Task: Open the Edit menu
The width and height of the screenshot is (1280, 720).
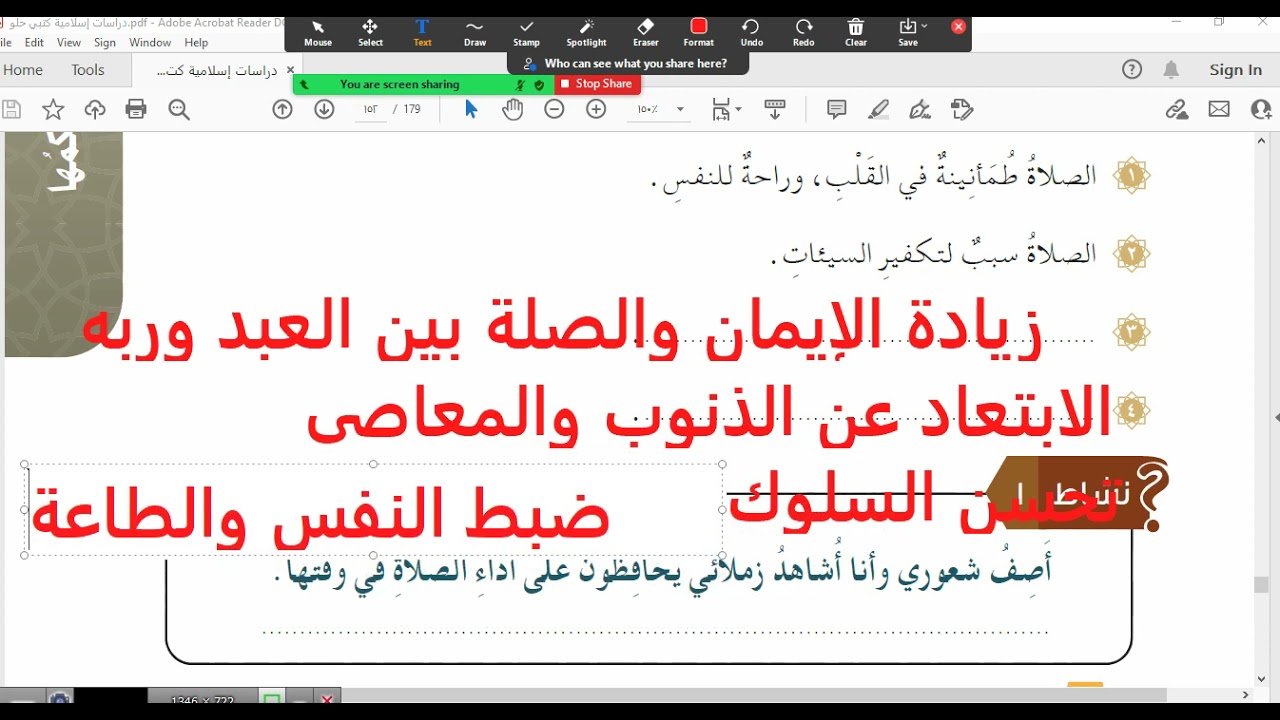Action: pos(34,43)
